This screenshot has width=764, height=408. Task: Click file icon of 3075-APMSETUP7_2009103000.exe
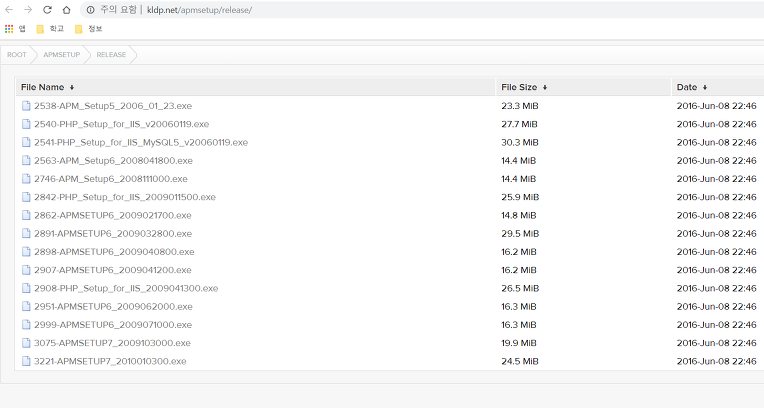pyautogui.click(x=26, y=343)
